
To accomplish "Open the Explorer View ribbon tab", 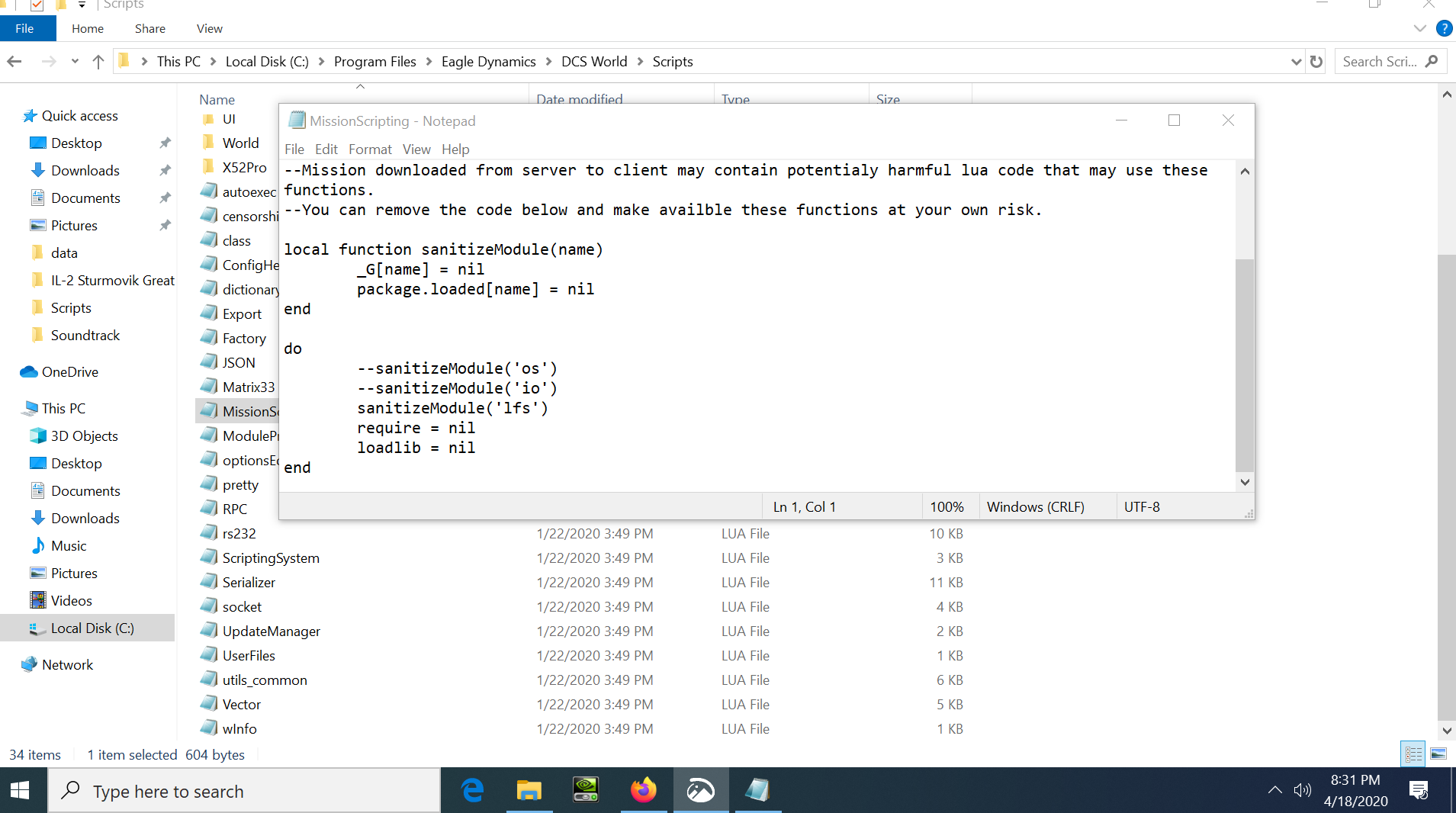I will pyautogui.click(x=210, y=28).
